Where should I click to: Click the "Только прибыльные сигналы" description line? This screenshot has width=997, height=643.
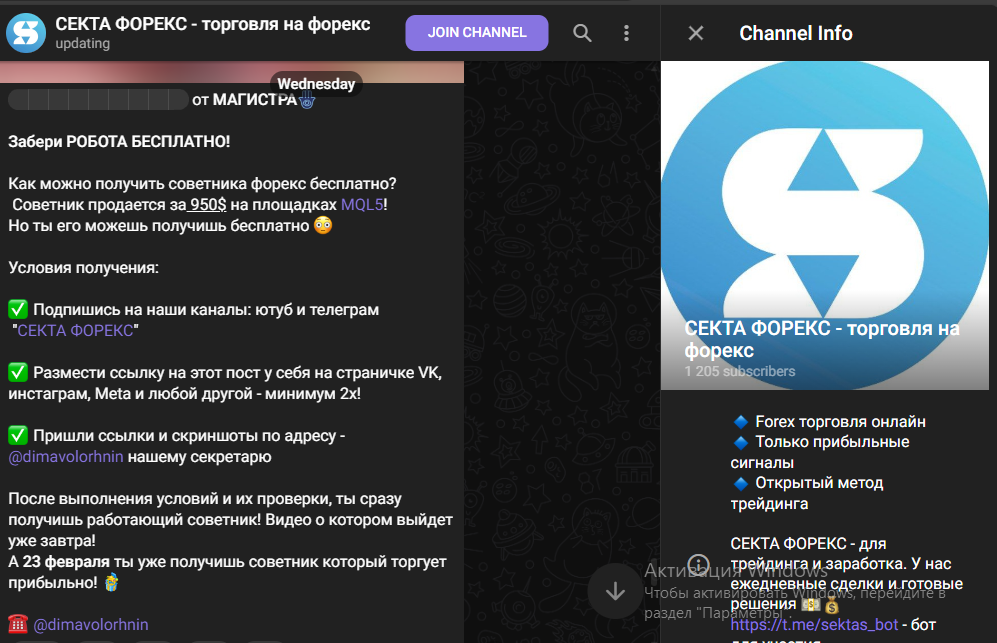(820, 452)
